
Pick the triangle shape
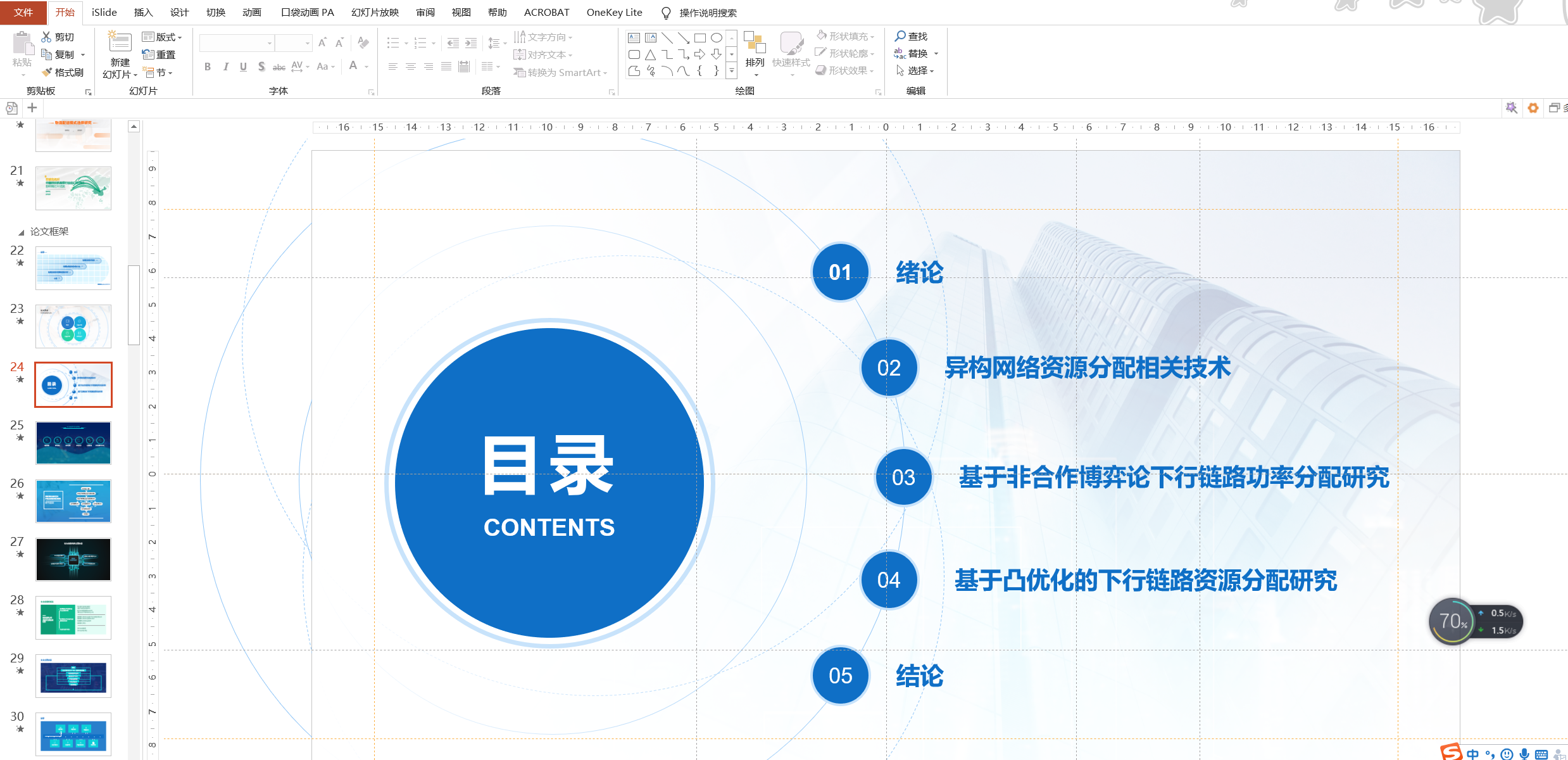651,54
